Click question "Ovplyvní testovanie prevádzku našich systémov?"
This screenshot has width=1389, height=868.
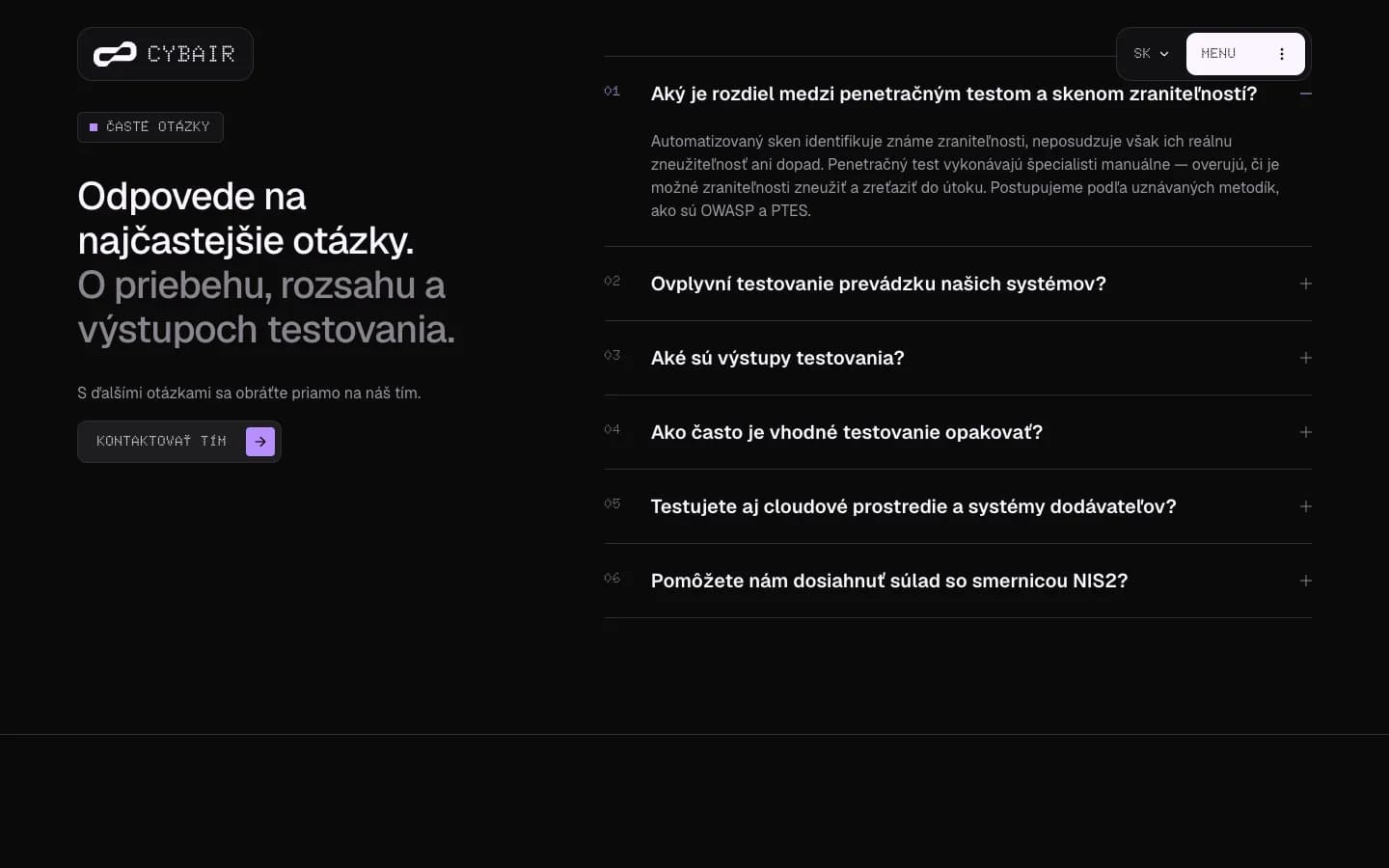(879, 284)
